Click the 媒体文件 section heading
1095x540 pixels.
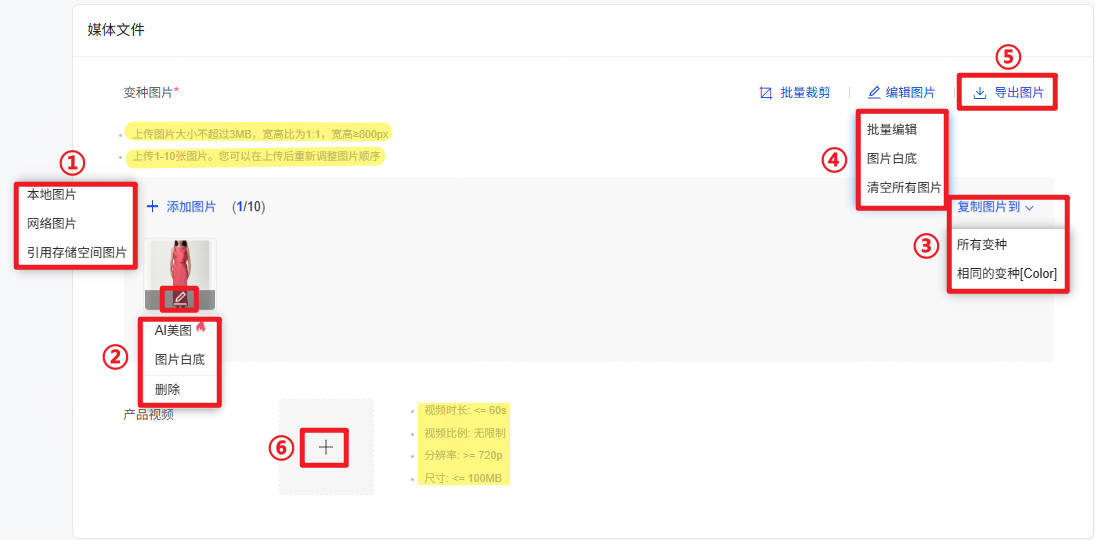116,30
